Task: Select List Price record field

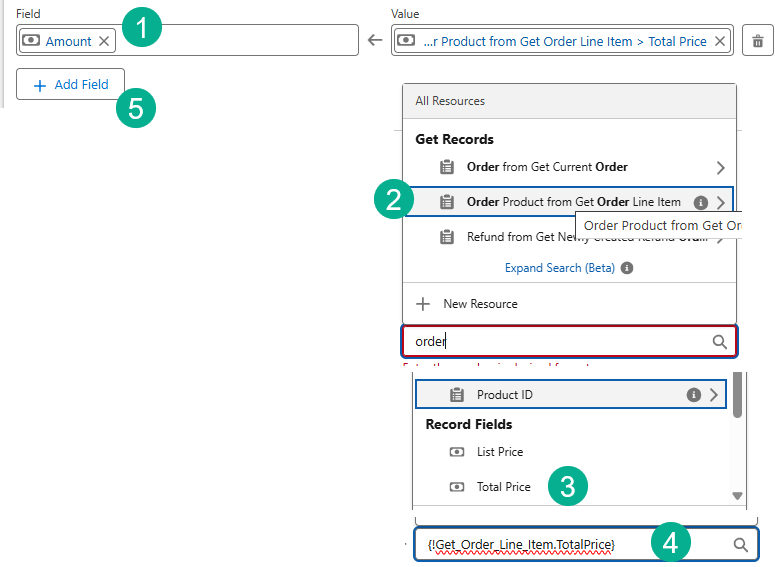Action: coord(499,452)
